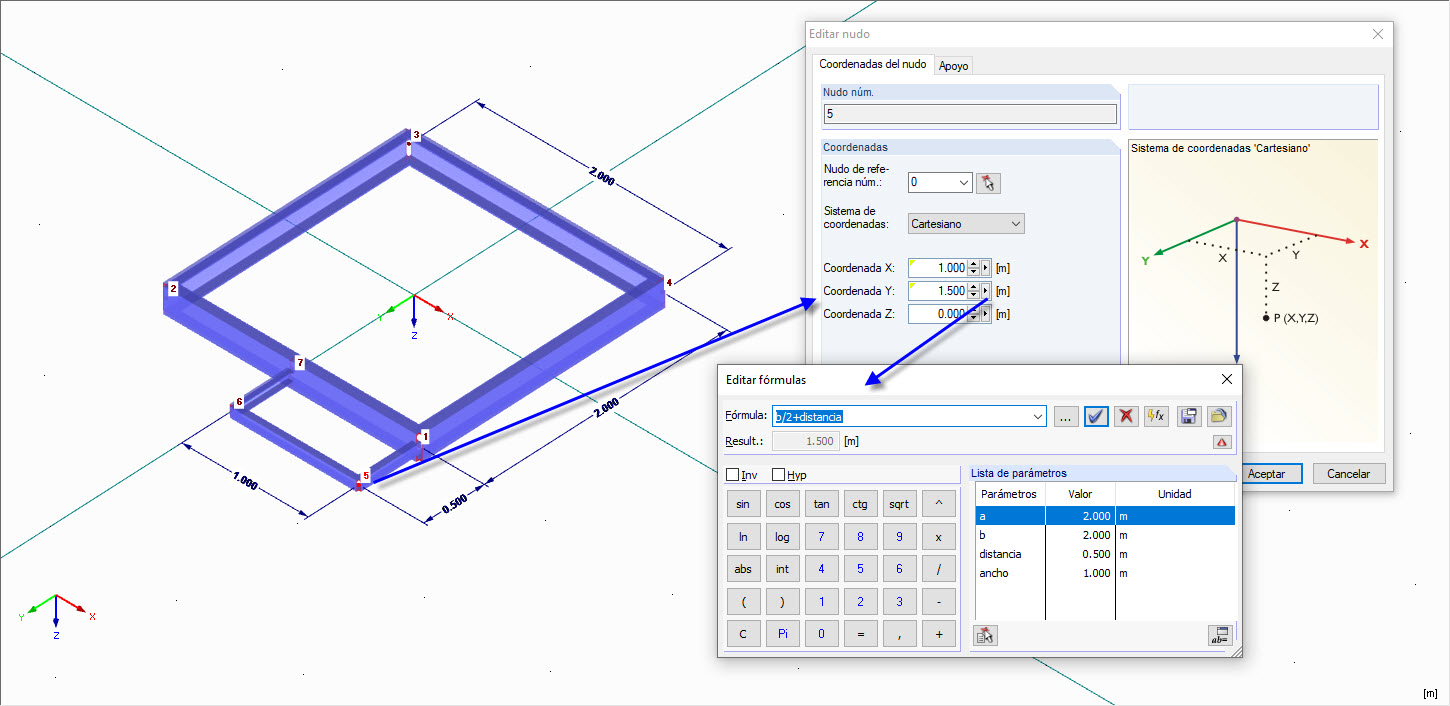This screenshot has height=706, width=1450.
Task: Click the Coordenada Y value field
Action: click(x=938, y=291)
